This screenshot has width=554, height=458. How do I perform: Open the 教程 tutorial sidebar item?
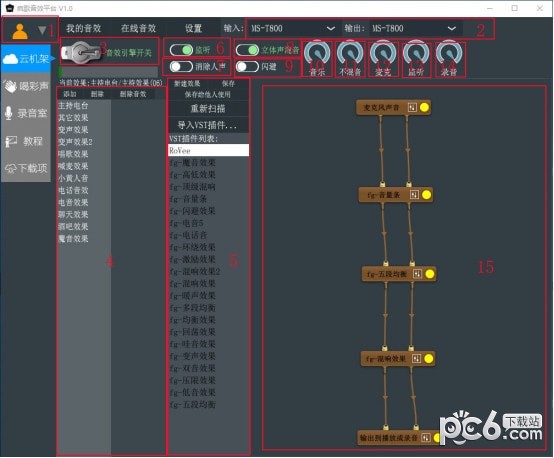tap(26, 141)
